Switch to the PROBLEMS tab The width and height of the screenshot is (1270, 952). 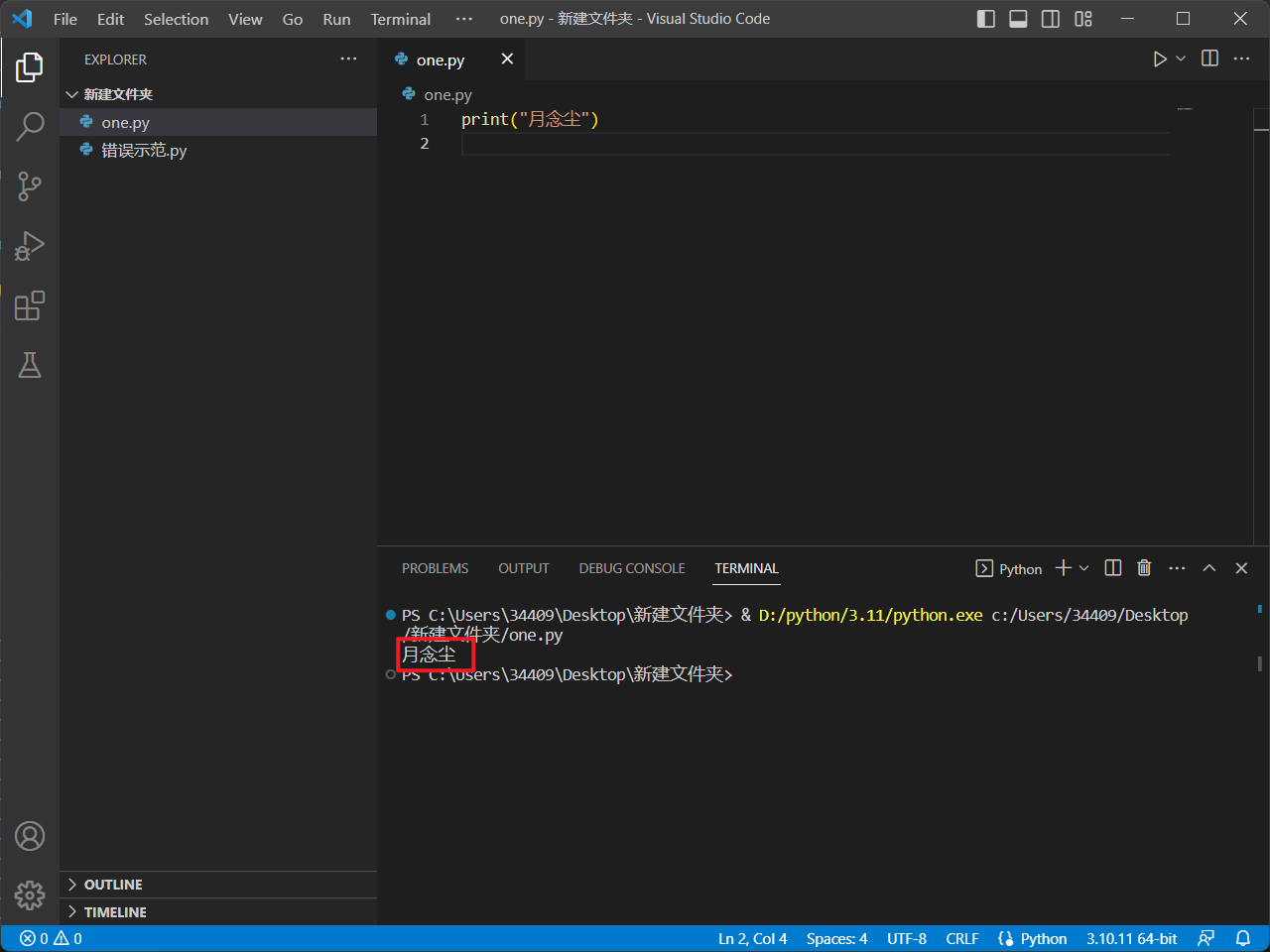[435, 568]
